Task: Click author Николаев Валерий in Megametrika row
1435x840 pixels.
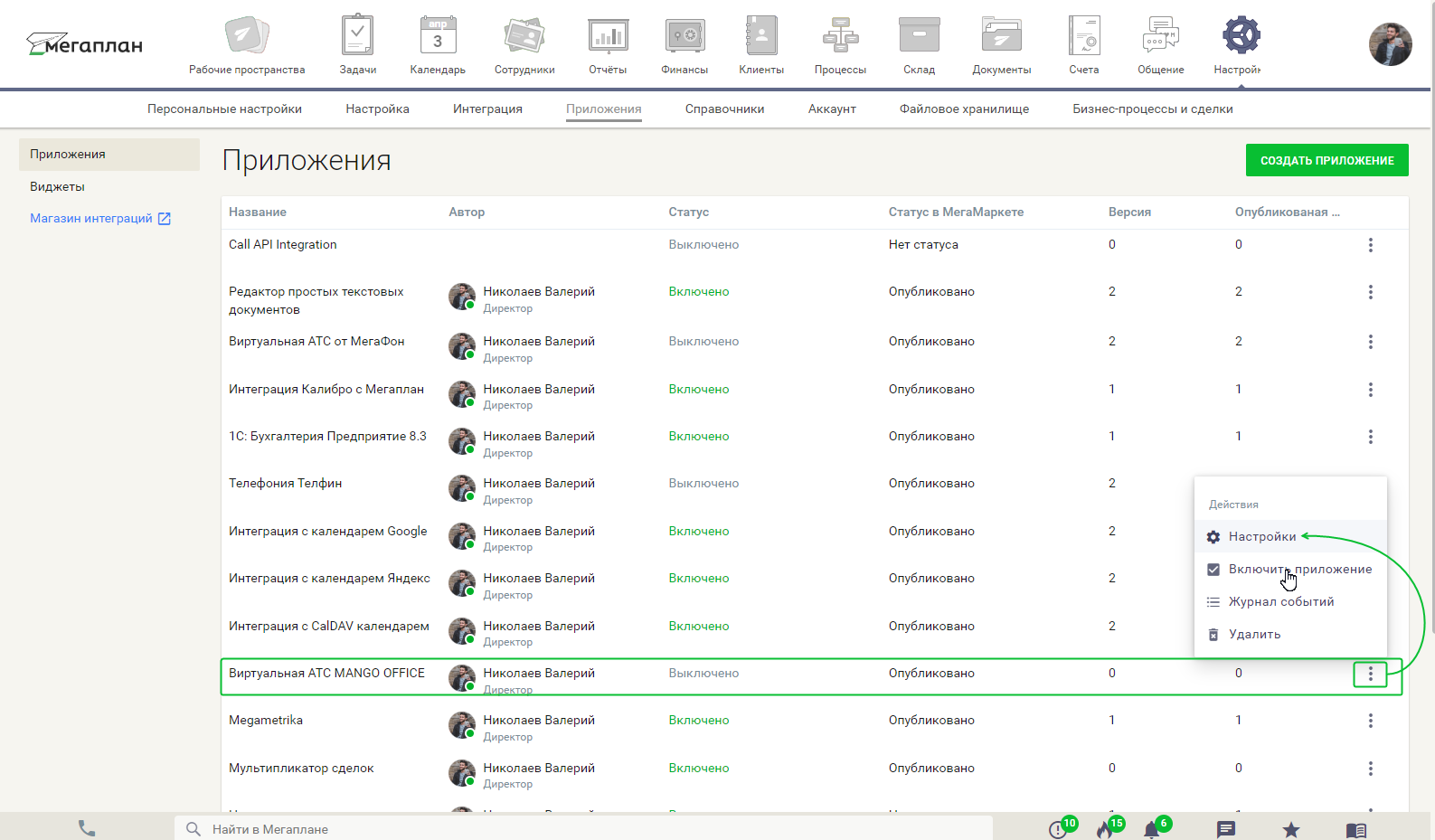Action: click(539, 720)
